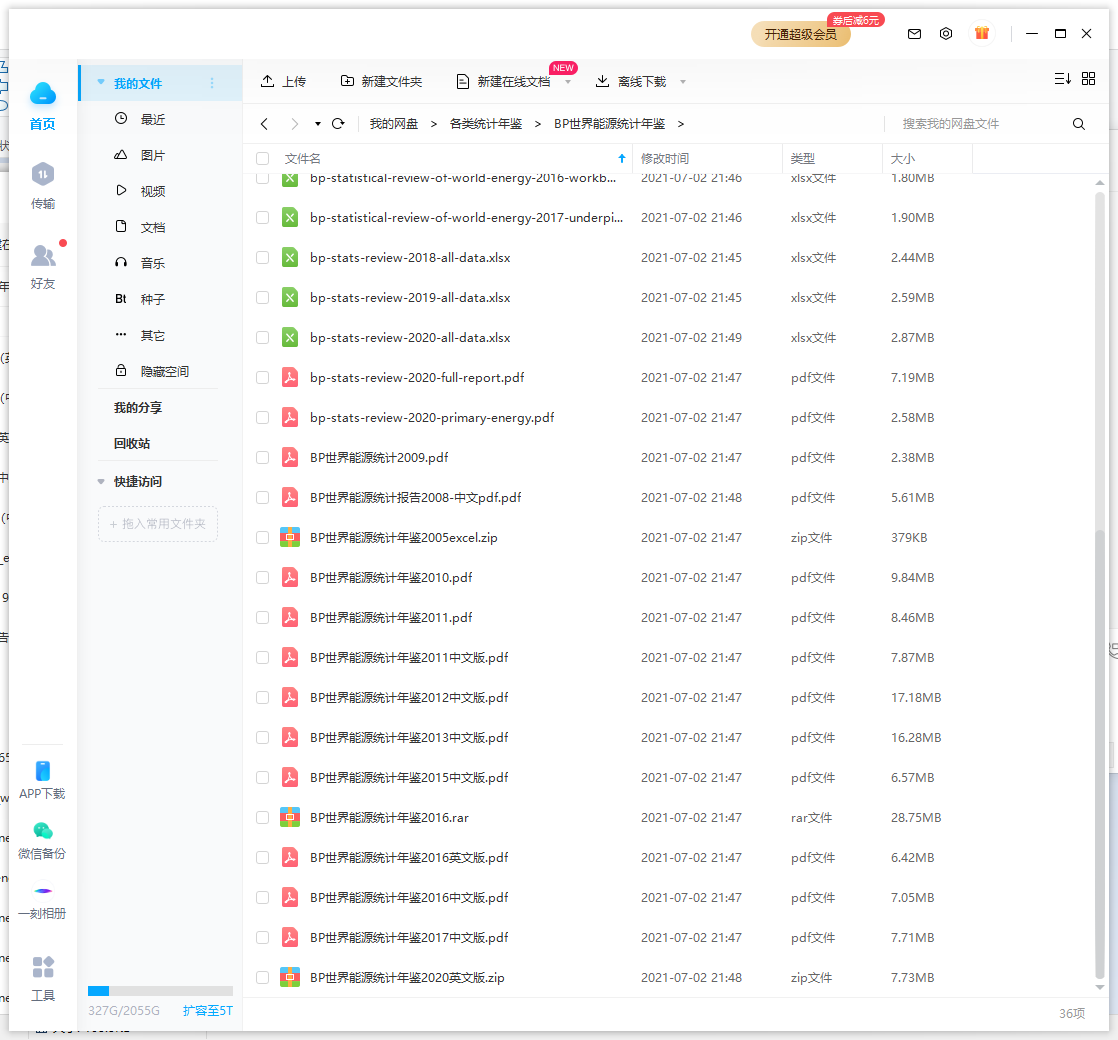
Task: Check the box for bp-statistical-review-of-world-energy-2017-underpi… row
Action: tap(262, 217)
